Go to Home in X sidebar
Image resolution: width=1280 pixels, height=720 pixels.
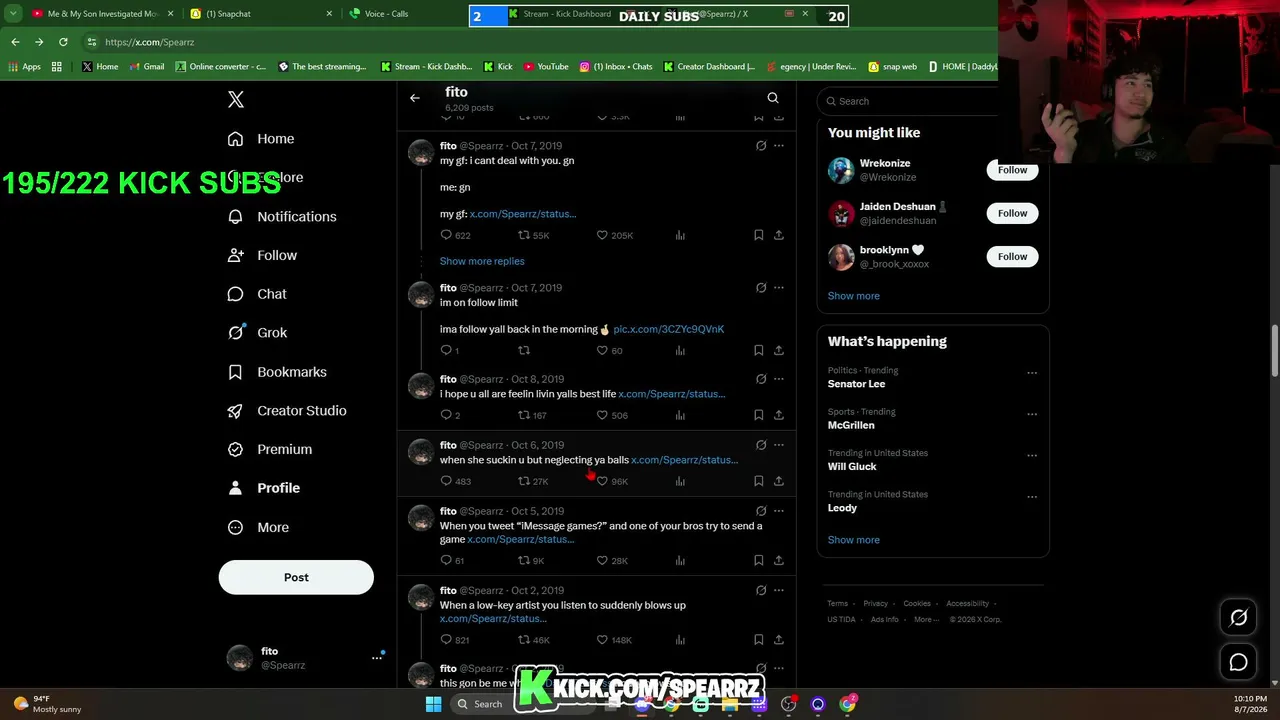(261, 139)
